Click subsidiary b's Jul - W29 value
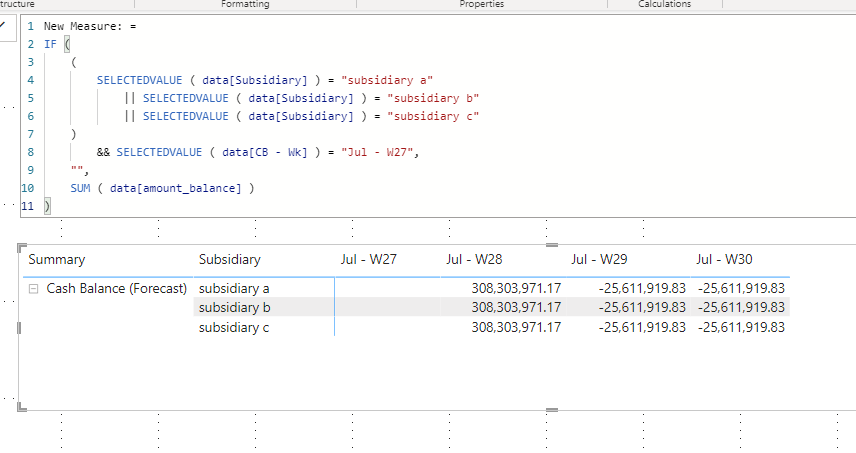856x453 pixels. (642, 307)
